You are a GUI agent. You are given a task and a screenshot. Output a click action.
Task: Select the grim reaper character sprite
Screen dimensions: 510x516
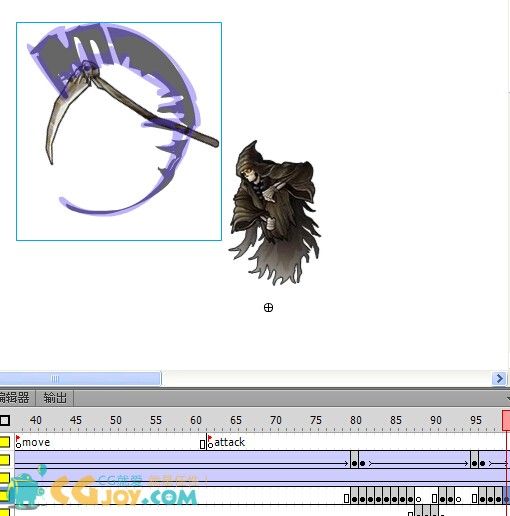click(274, 213)
